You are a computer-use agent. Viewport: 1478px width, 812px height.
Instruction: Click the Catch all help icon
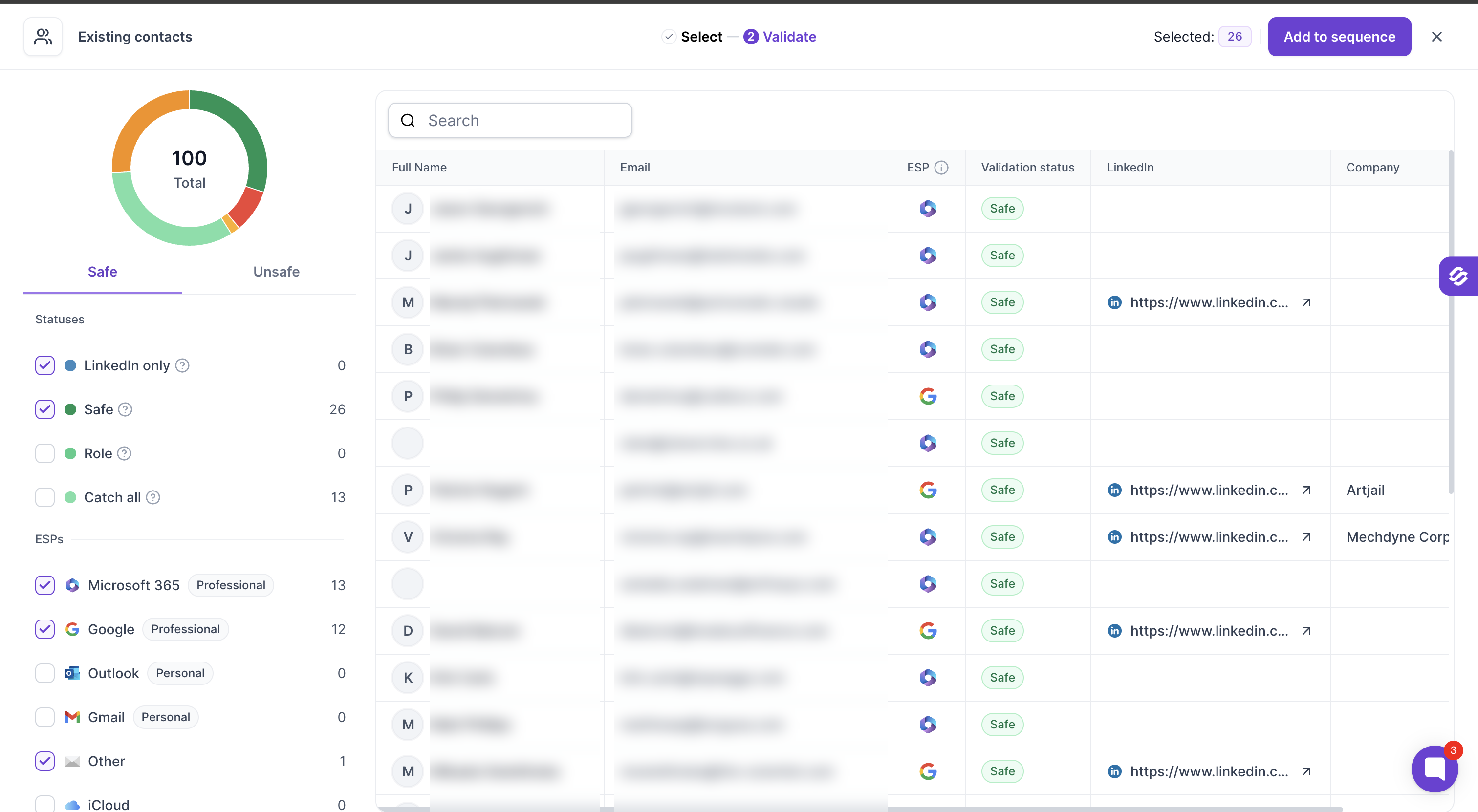point(152,497)
